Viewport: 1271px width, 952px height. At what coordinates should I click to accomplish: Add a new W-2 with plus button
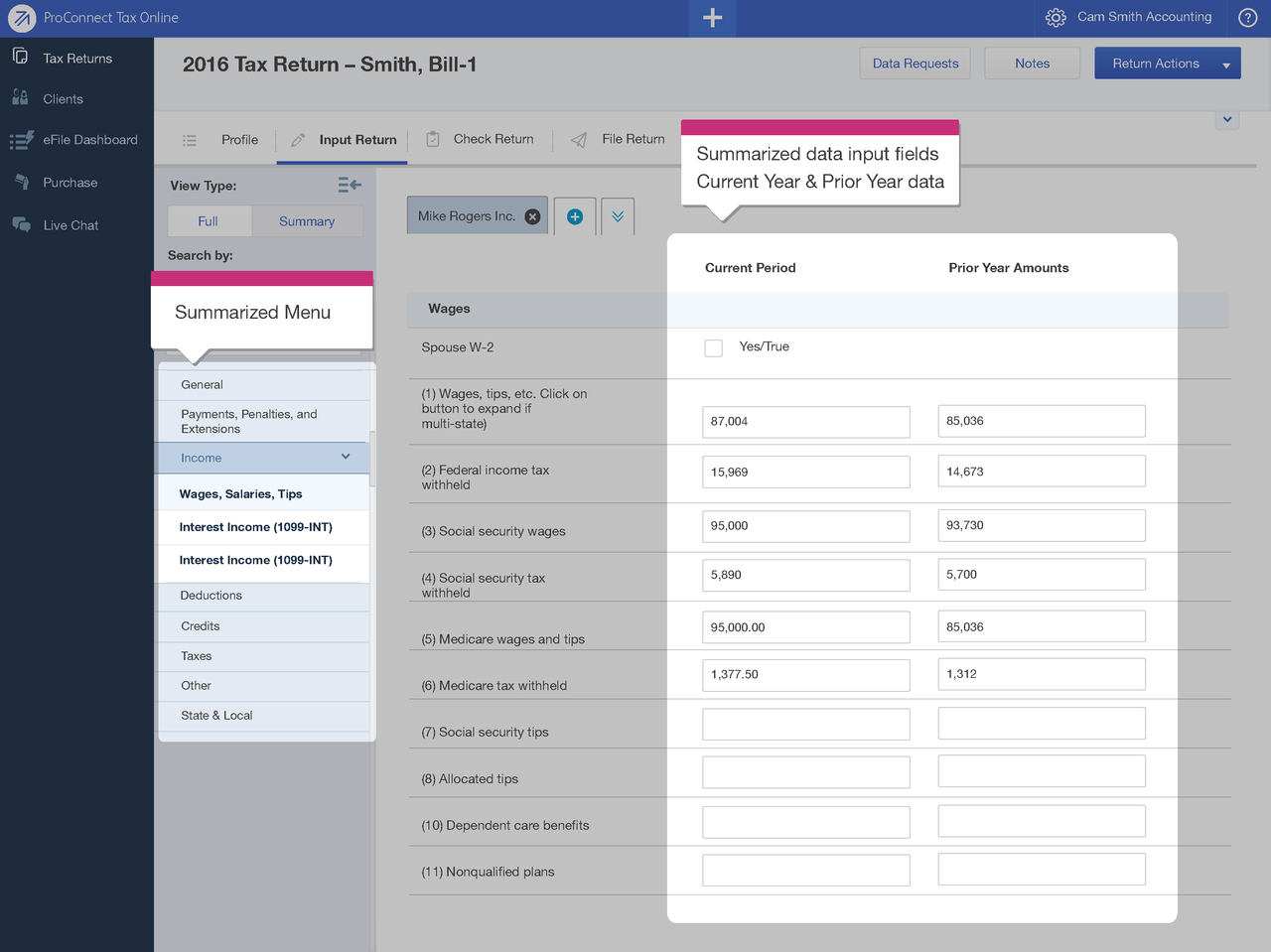pyautogui.click(x=575, y=216)
